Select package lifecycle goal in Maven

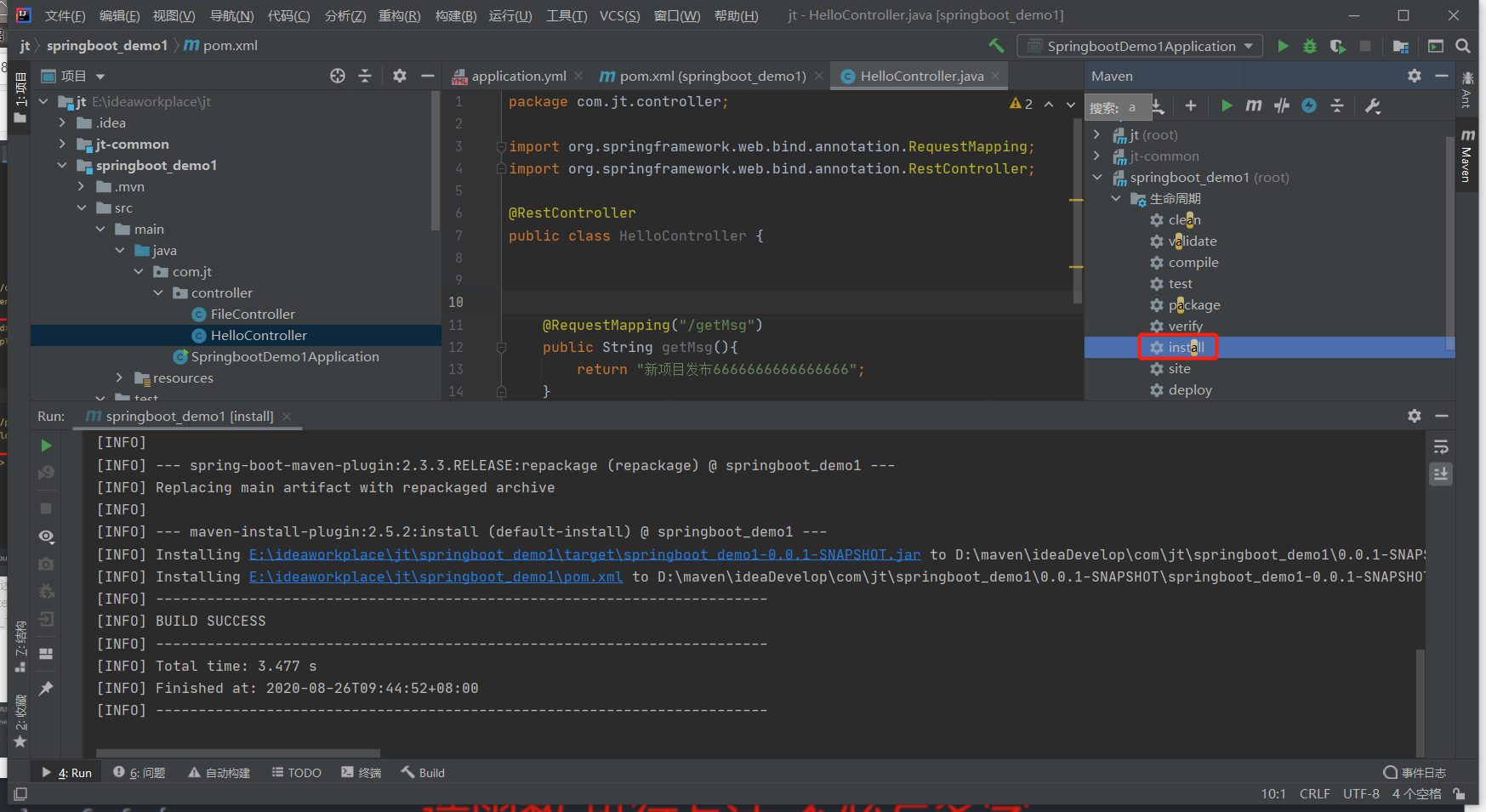click(x=1194, y=304)
